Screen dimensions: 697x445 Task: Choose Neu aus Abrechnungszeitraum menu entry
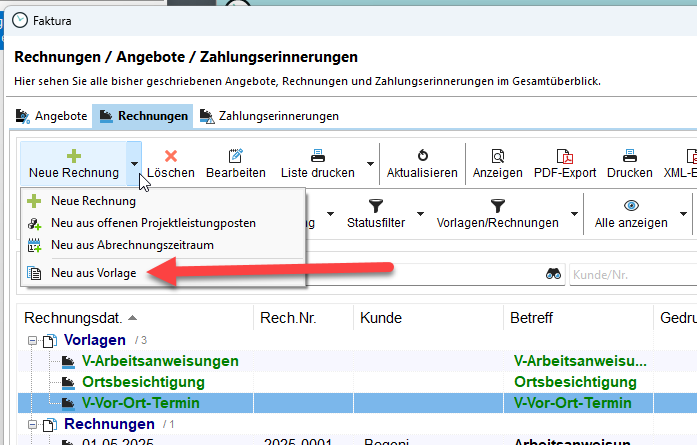132,244
